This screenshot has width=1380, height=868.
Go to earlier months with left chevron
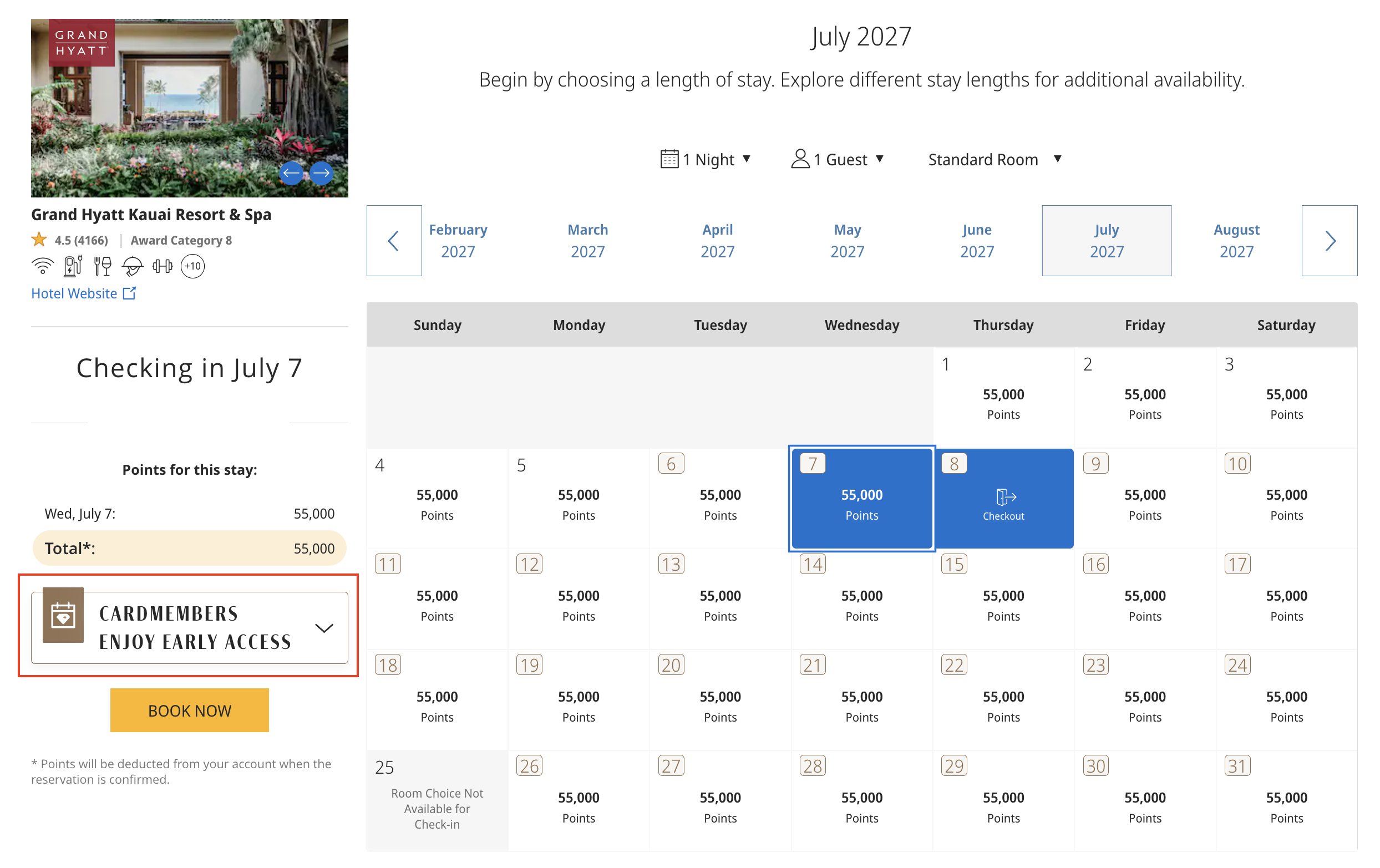(394, 241)
